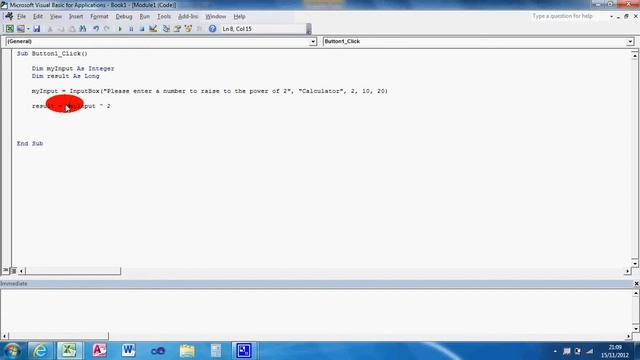Open the Help menu
The height and width of the screenshot is (360, 640).
(x=239, y=16)
